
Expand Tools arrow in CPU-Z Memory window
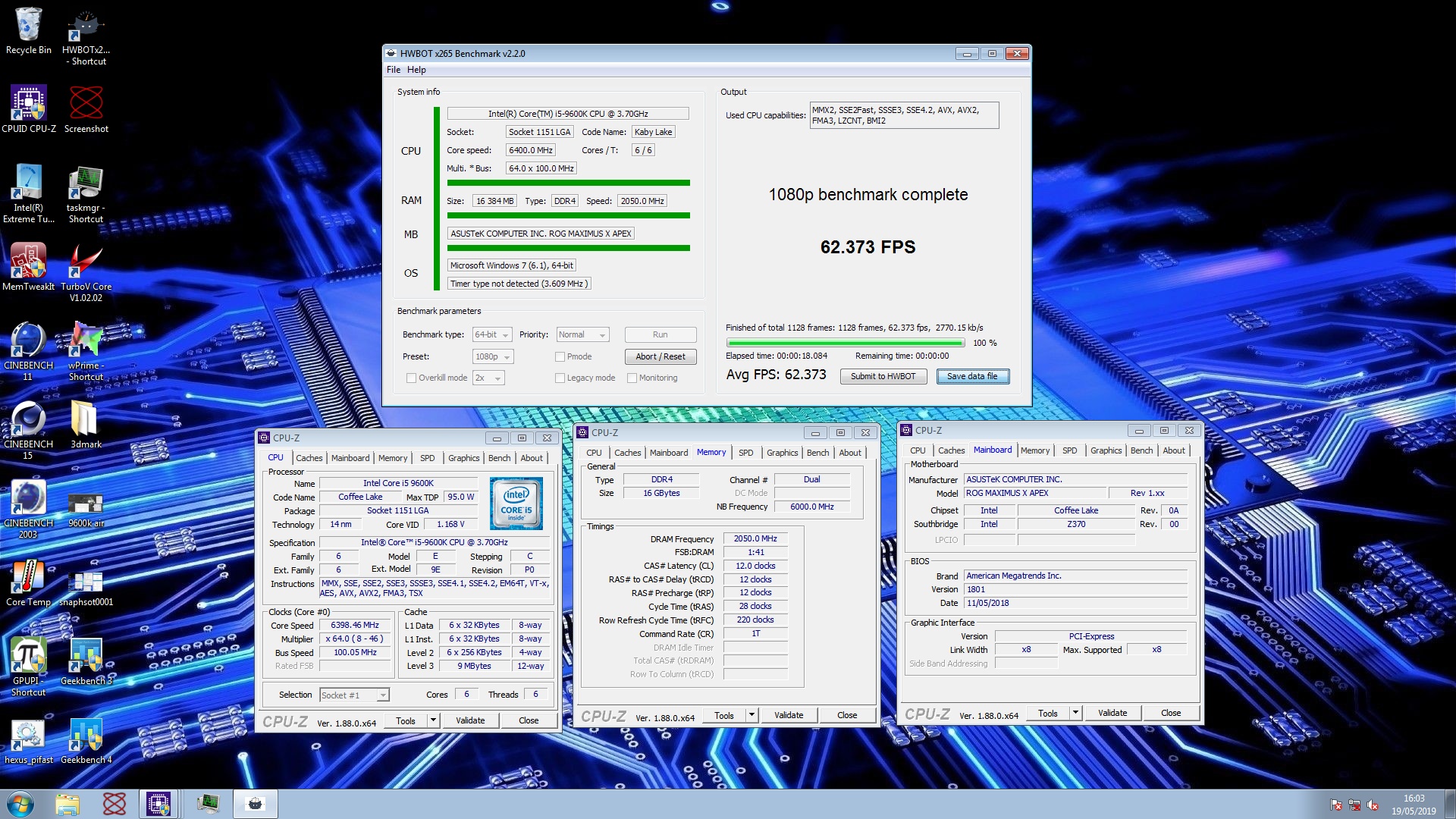point(752,715)
